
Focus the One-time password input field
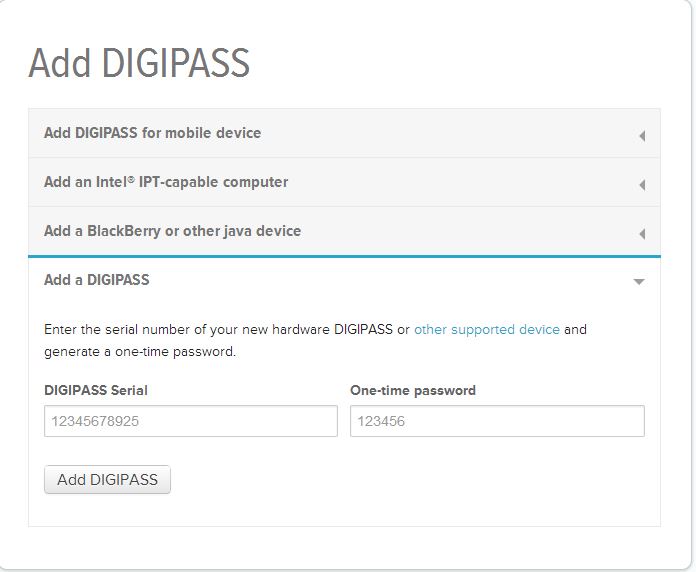pyautogui.click(x=497, y=421)
